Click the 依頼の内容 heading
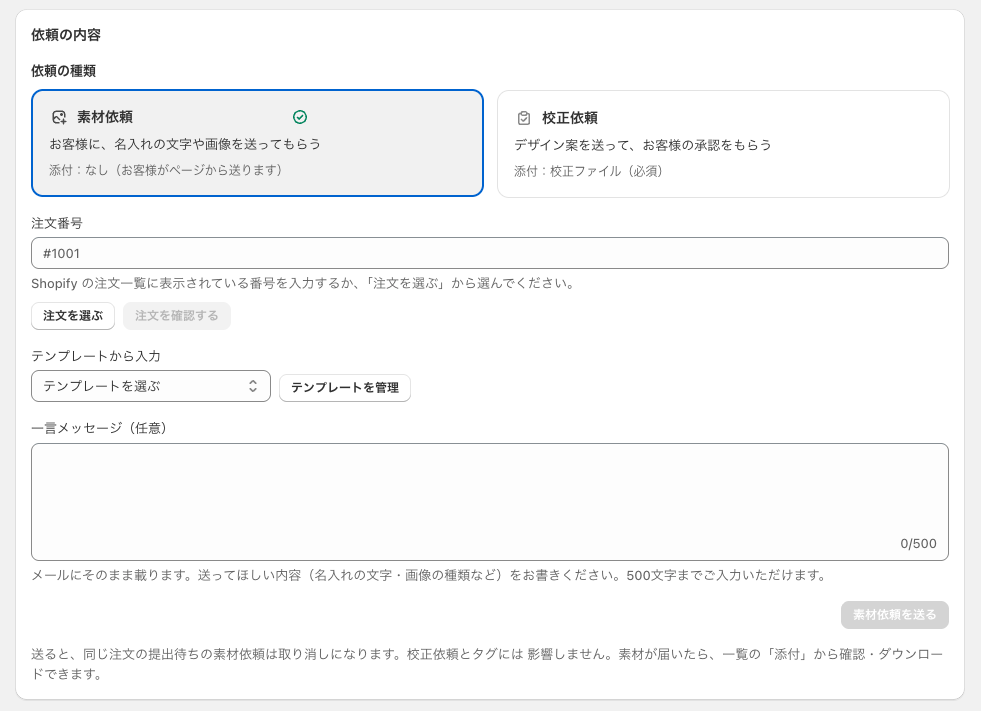 pos(66,35)
